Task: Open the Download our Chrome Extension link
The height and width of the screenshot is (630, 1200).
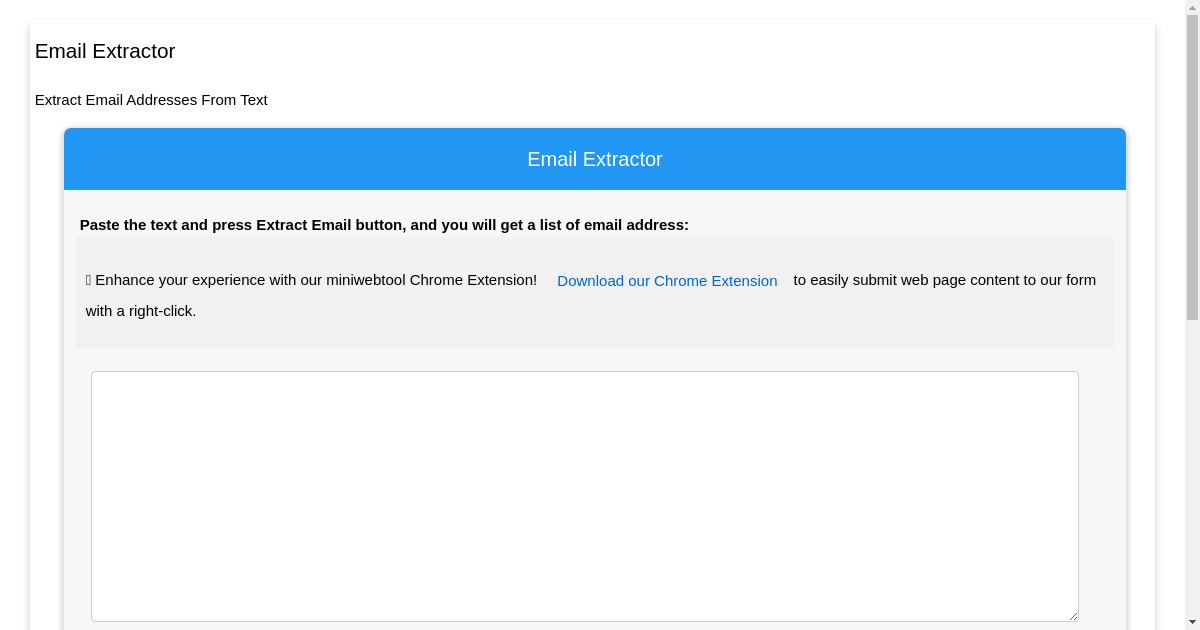Action: (667, 281)
